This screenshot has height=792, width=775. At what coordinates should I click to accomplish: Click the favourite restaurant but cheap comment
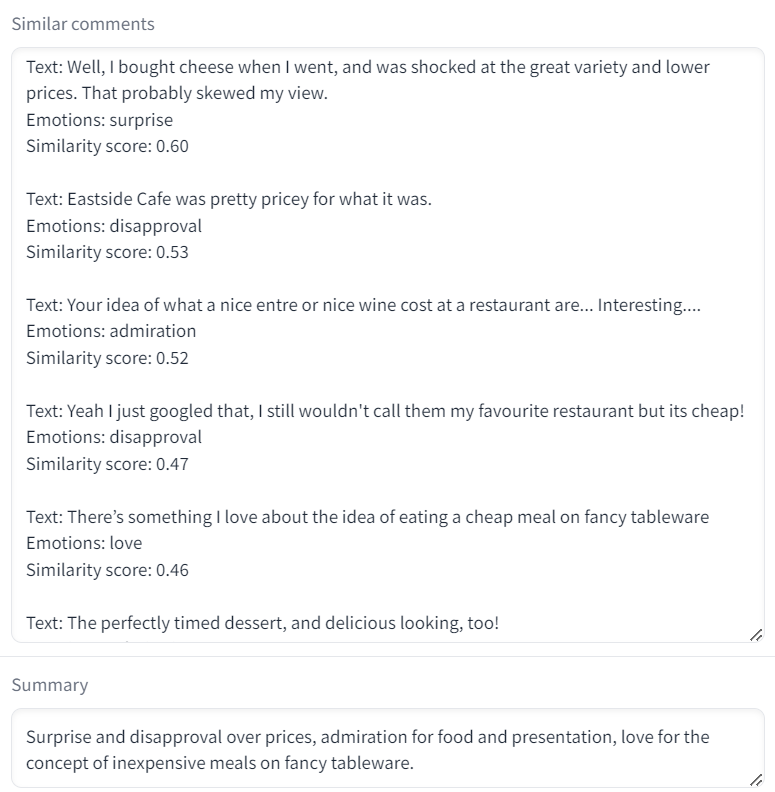385,411
